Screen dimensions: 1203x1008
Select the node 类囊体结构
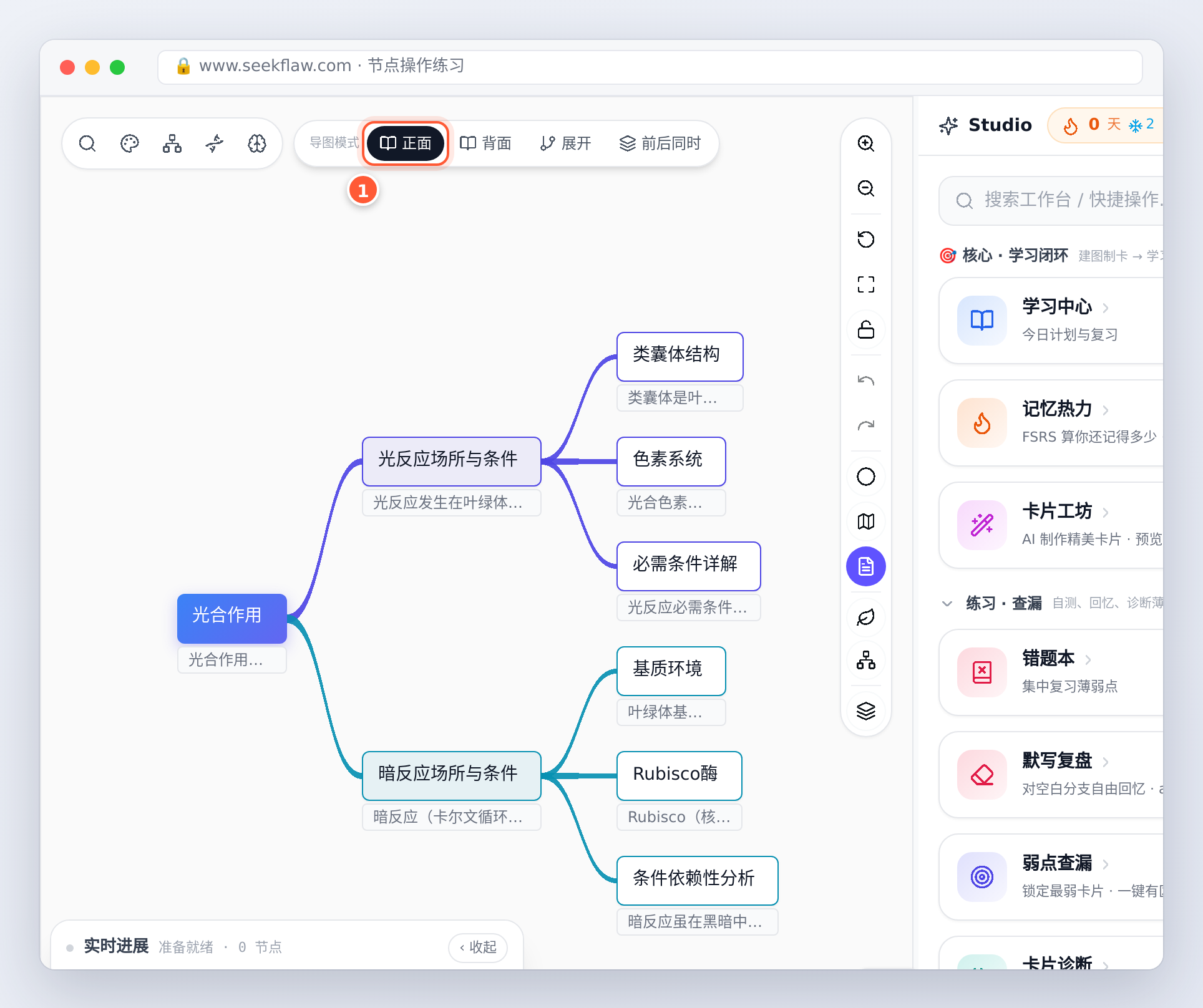point(680,356)
